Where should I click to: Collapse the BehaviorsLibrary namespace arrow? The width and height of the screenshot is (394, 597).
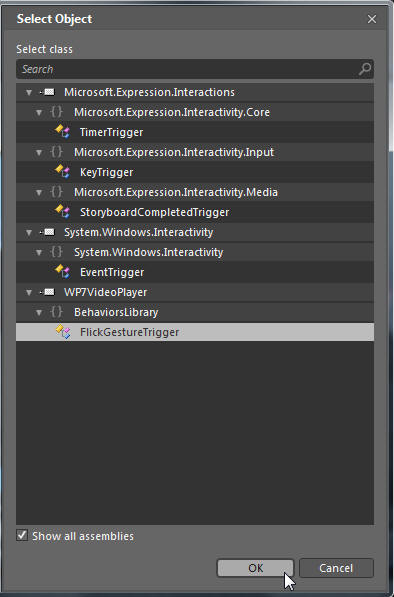[39, 313]
